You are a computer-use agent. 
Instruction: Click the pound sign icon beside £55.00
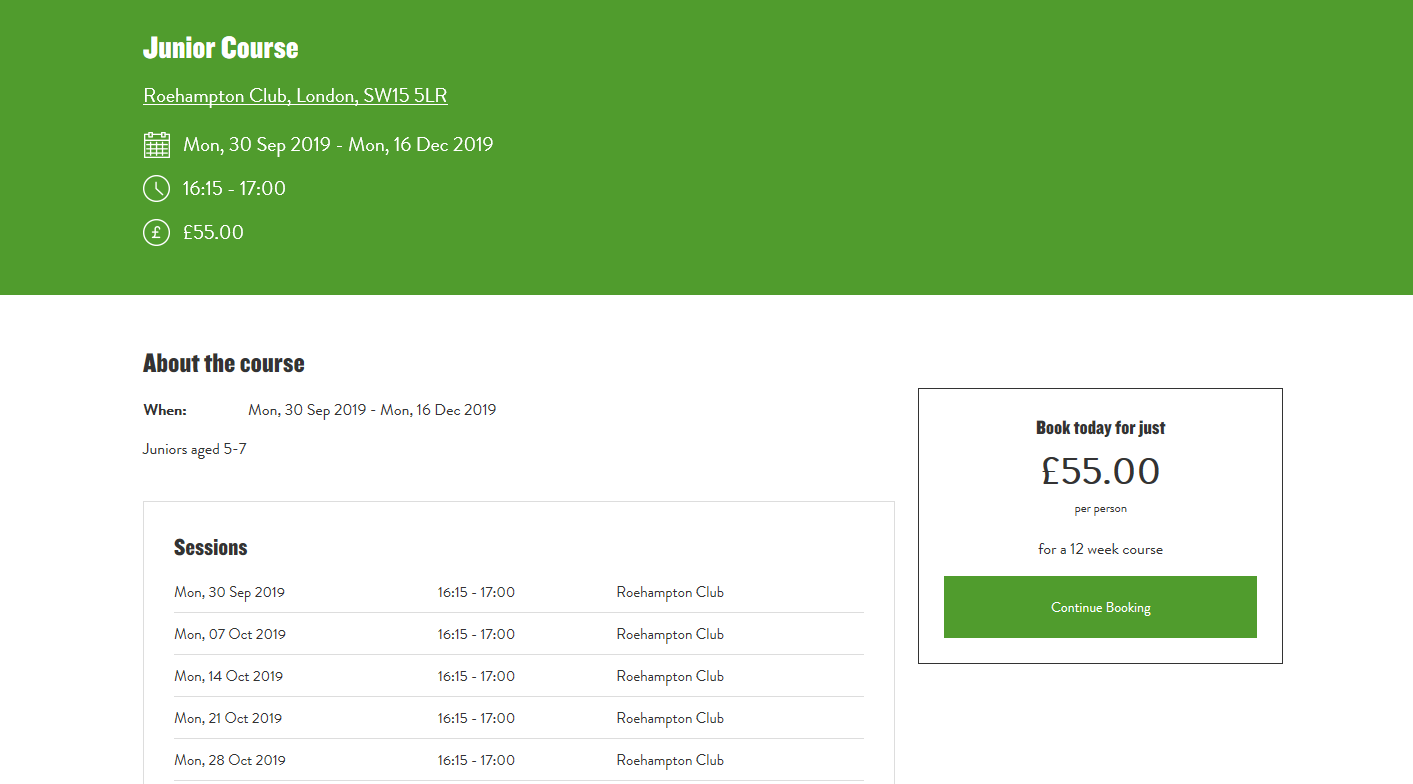156,233
